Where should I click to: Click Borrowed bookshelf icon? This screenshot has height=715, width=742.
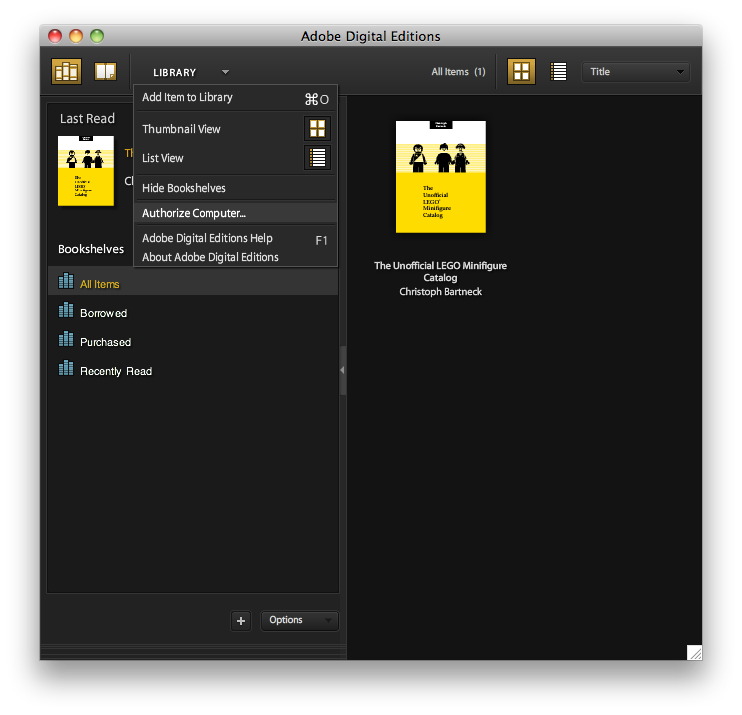coord(66,310)
